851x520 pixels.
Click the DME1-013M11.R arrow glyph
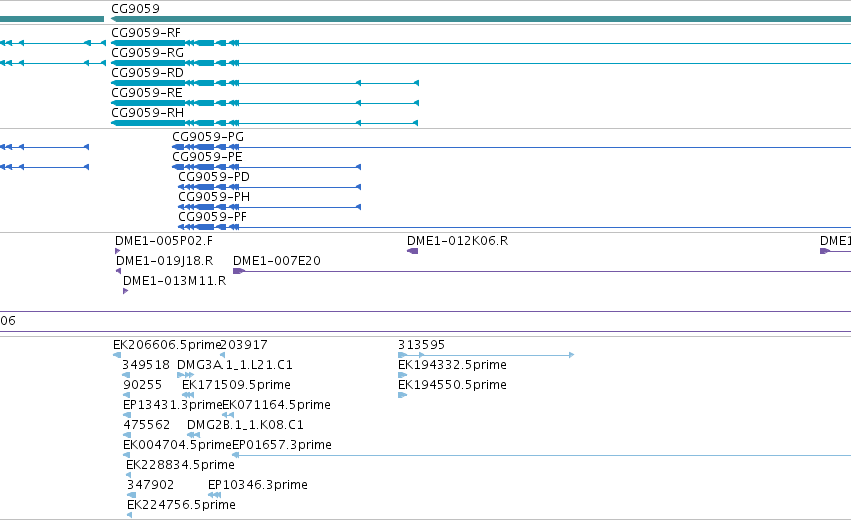click(125, 291)
